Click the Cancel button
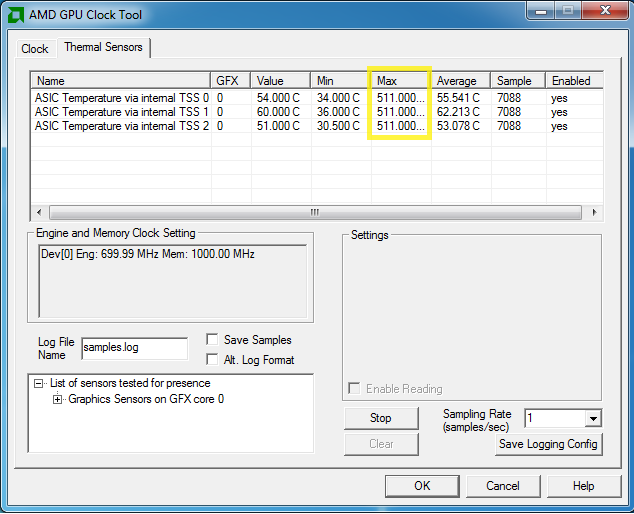This screenshot has width=634, height=514. click(x=503, y=486)
